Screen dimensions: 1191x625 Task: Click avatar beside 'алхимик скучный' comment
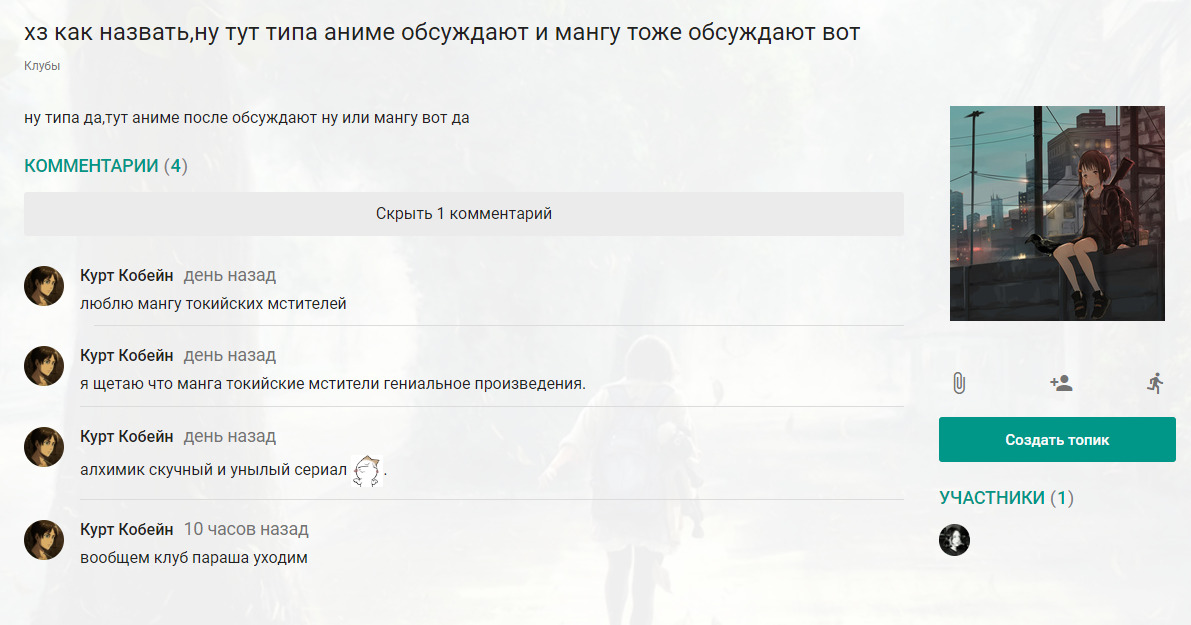(x=44, y=447)
